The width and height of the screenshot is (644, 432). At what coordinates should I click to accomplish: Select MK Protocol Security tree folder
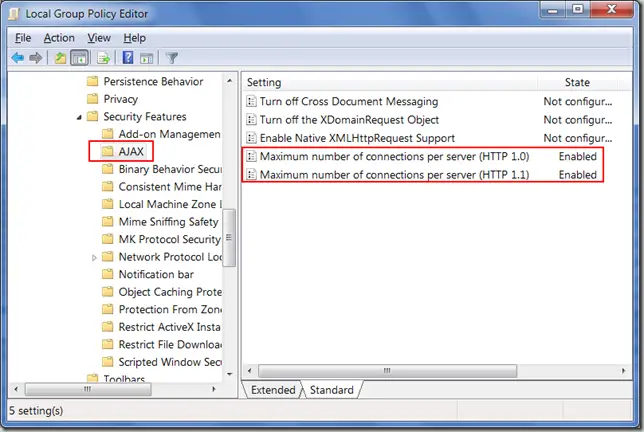(x=170, y=239)
